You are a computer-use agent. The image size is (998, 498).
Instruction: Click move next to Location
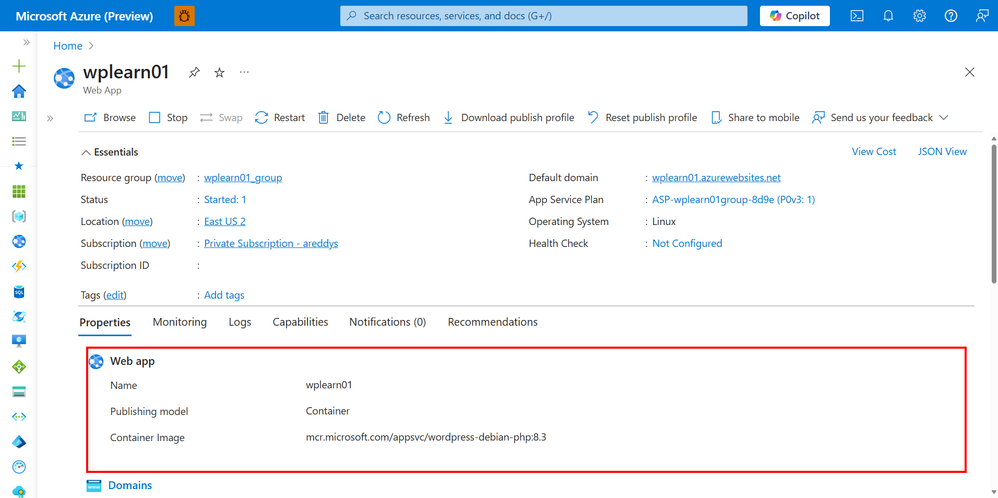coord(137,222)
